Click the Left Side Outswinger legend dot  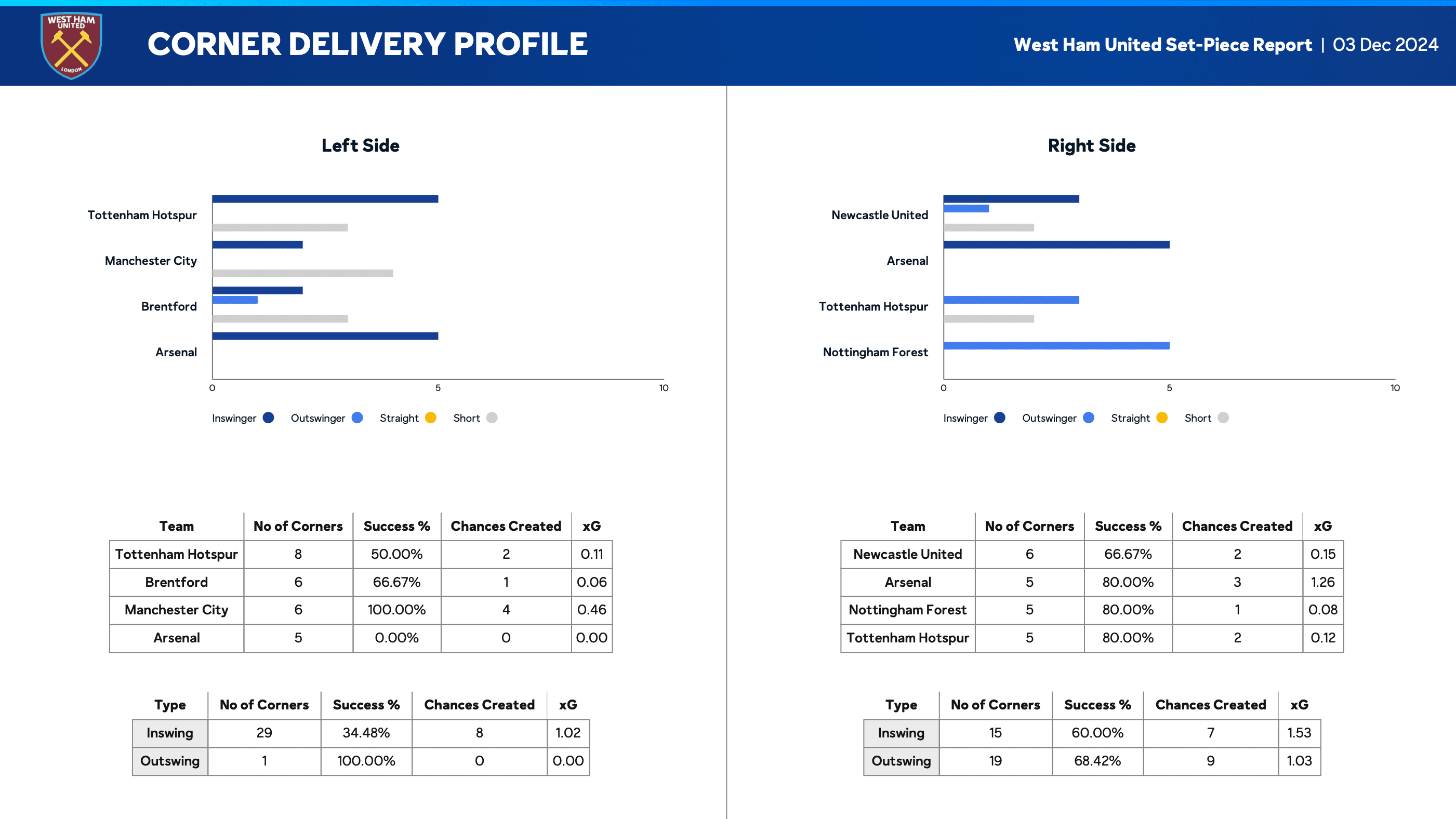coord(357,418)
